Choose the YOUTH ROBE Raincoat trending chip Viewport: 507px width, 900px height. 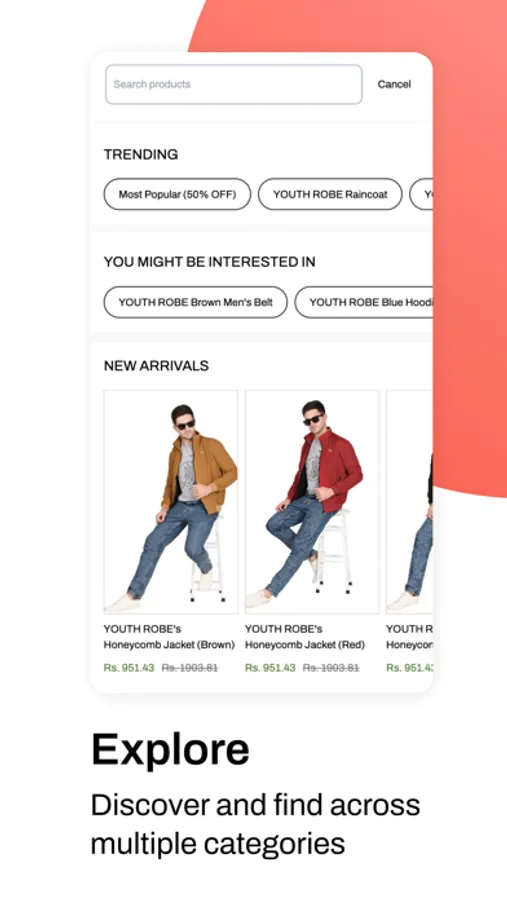click(x=330, y=194)
